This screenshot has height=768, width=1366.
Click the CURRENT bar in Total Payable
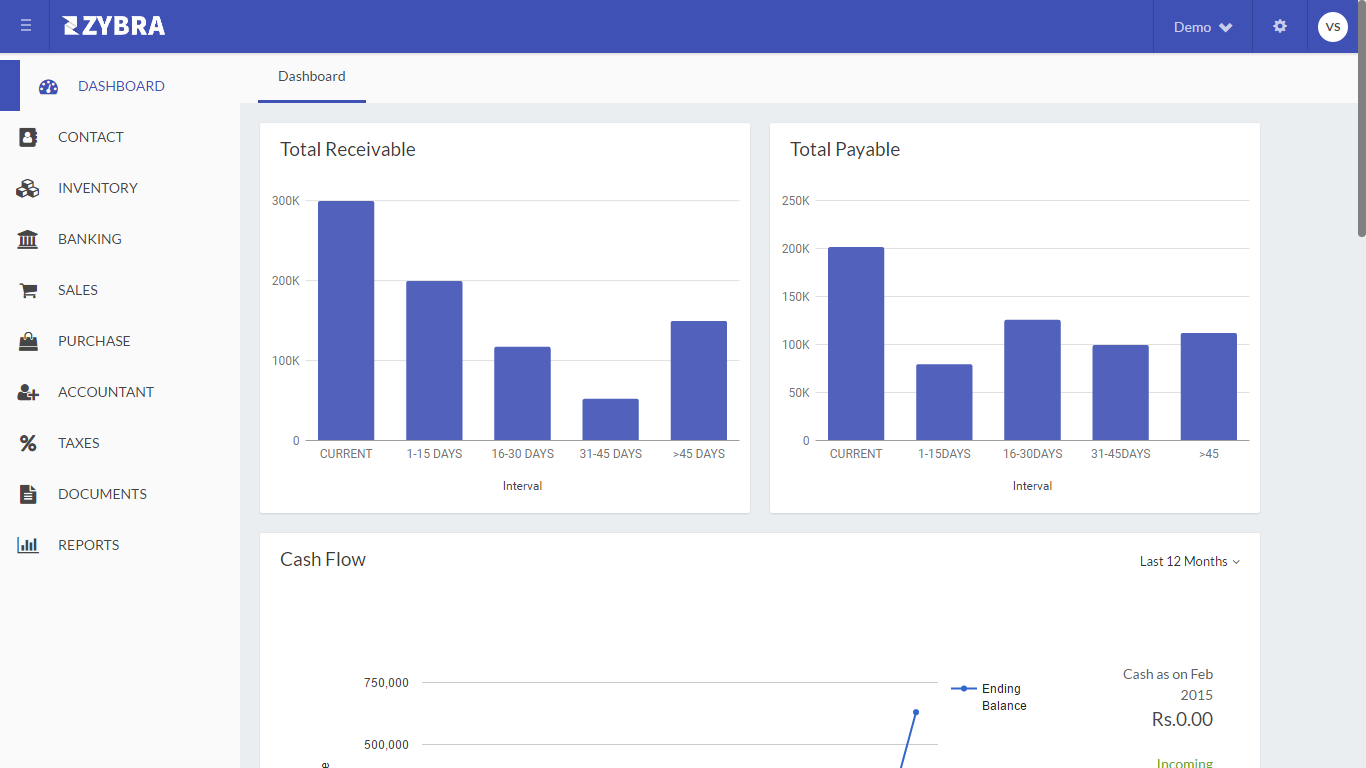click(x=856, y=344)
